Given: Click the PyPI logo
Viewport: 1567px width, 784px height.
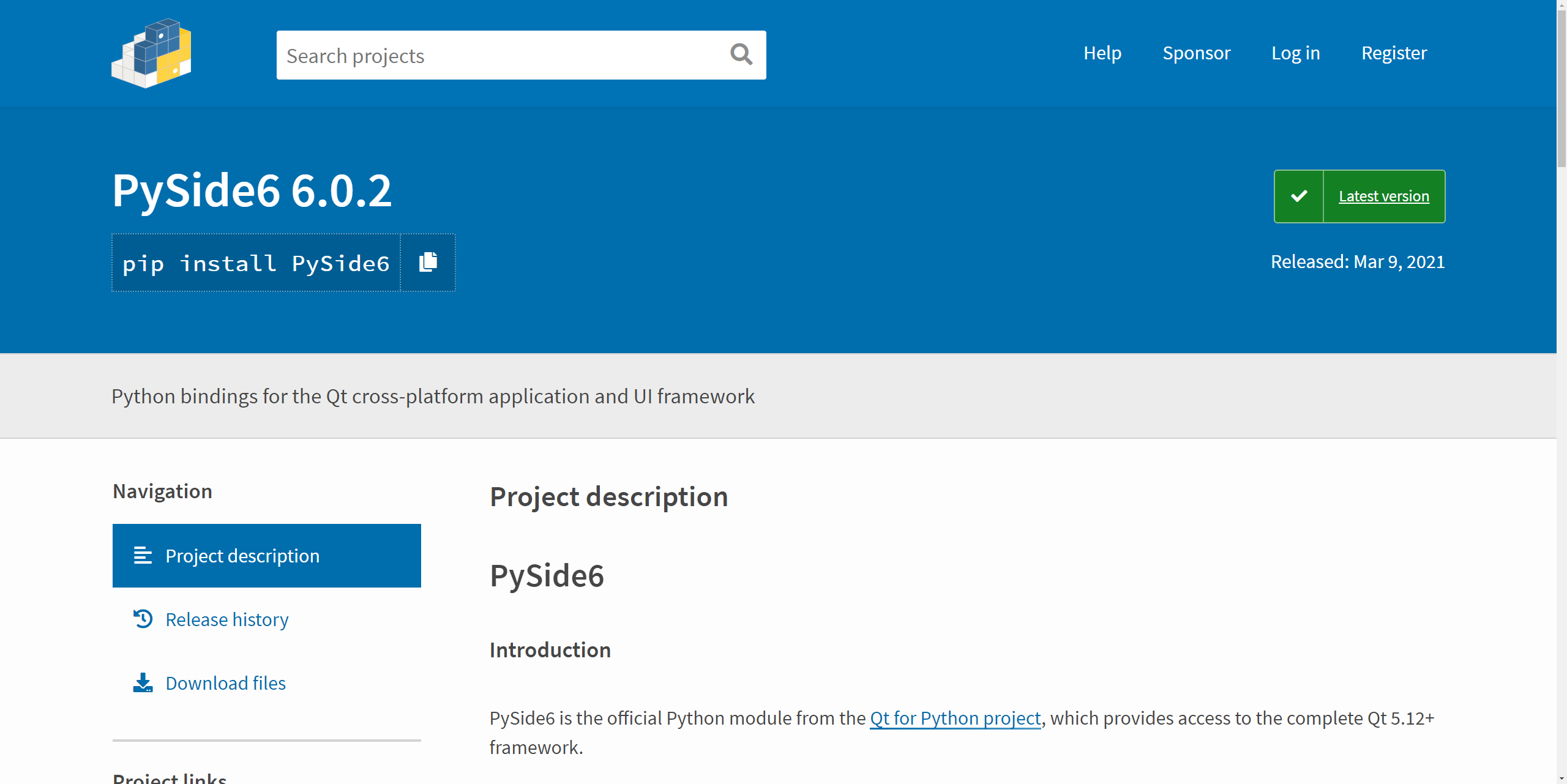Looking at the screenshot, I should click(x=151, y=54).
